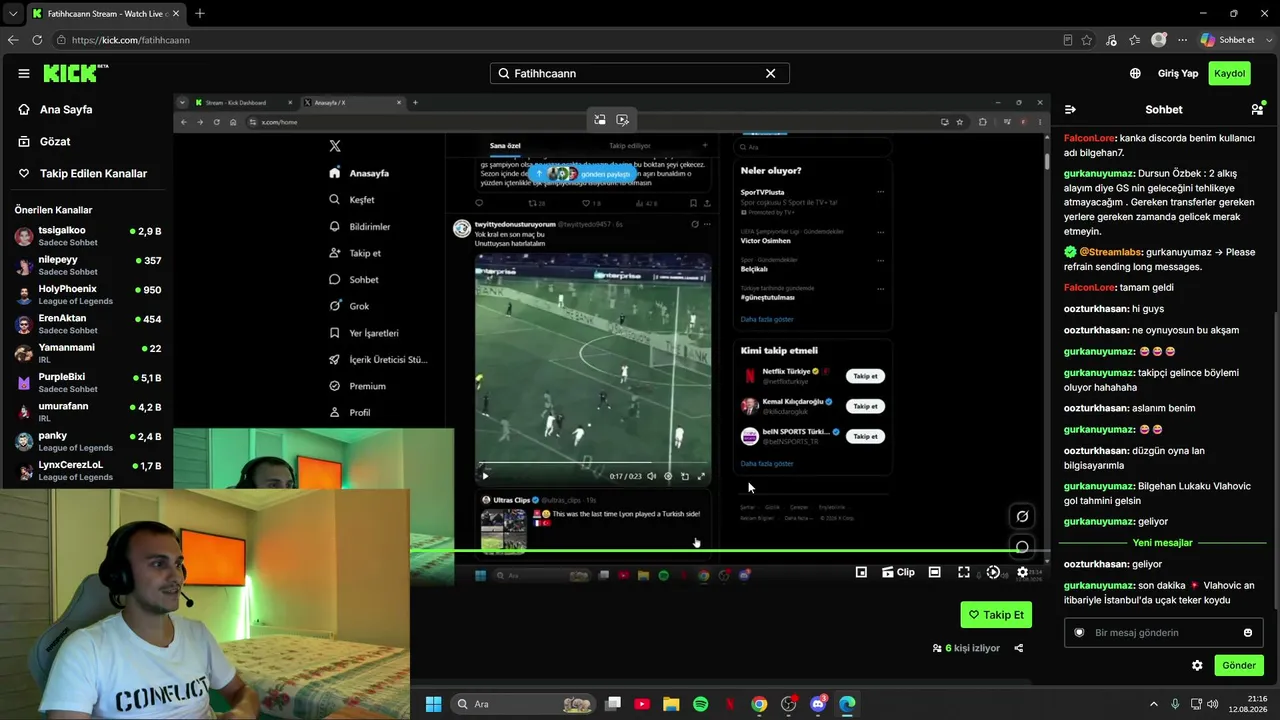
Task: Open the stream player settings gear
Action: point(1022,572)
